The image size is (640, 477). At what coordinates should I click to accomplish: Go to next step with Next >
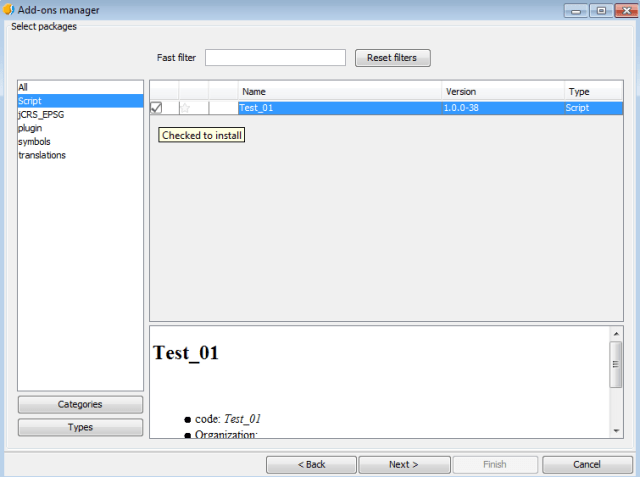404,465
